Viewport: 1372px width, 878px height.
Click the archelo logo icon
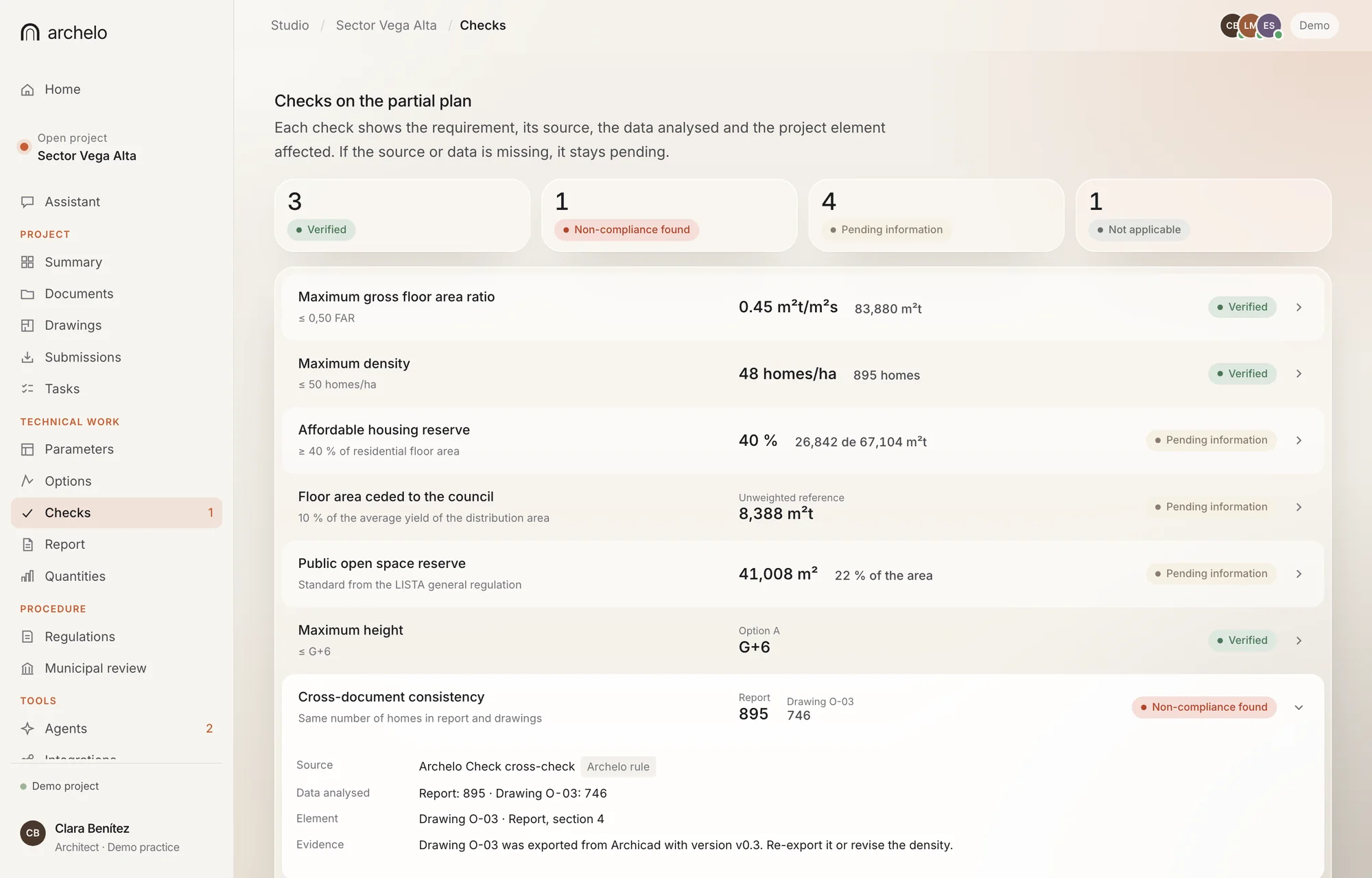tap(29, 32)
